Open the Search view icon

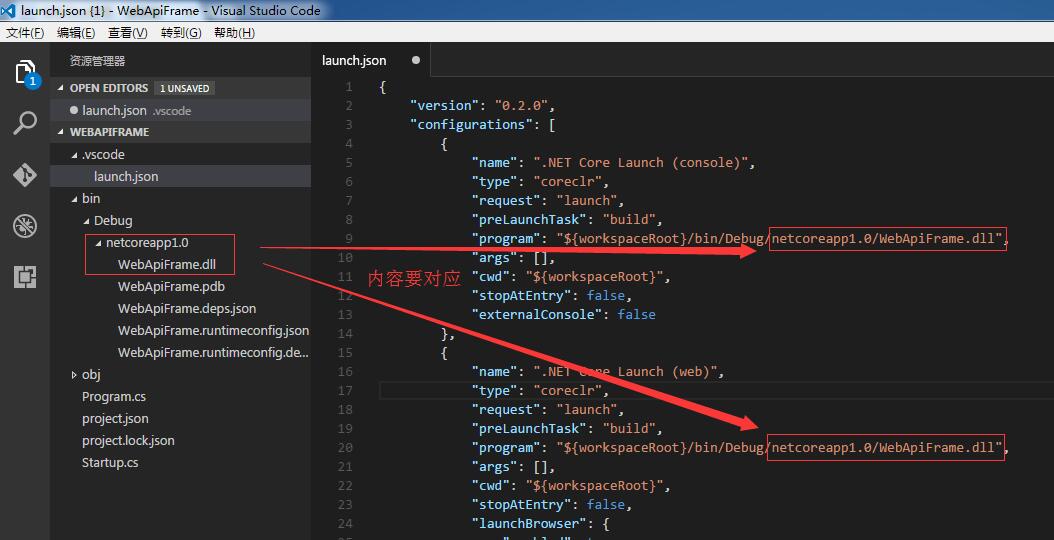pos(25,123)
